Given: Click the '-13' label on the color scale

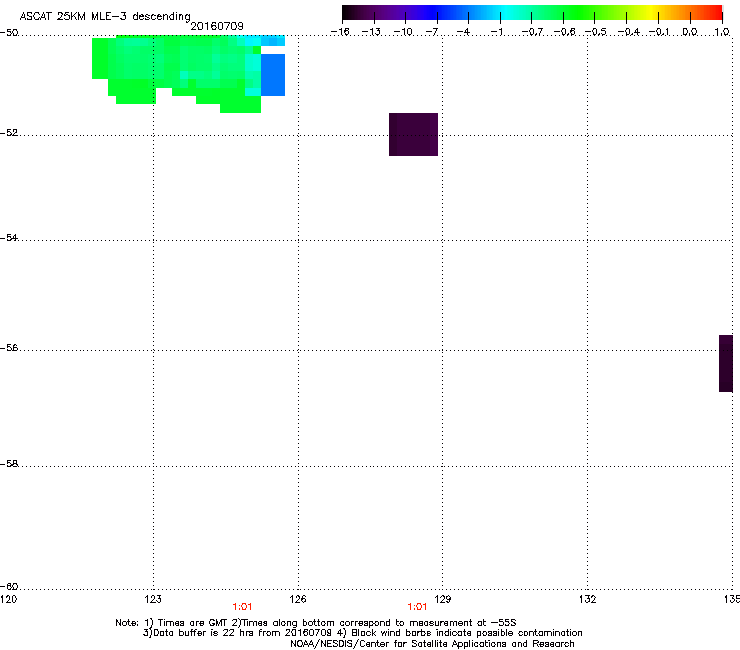Looking at the screenshot, I should pyautogui.click(x=371, y=32).
